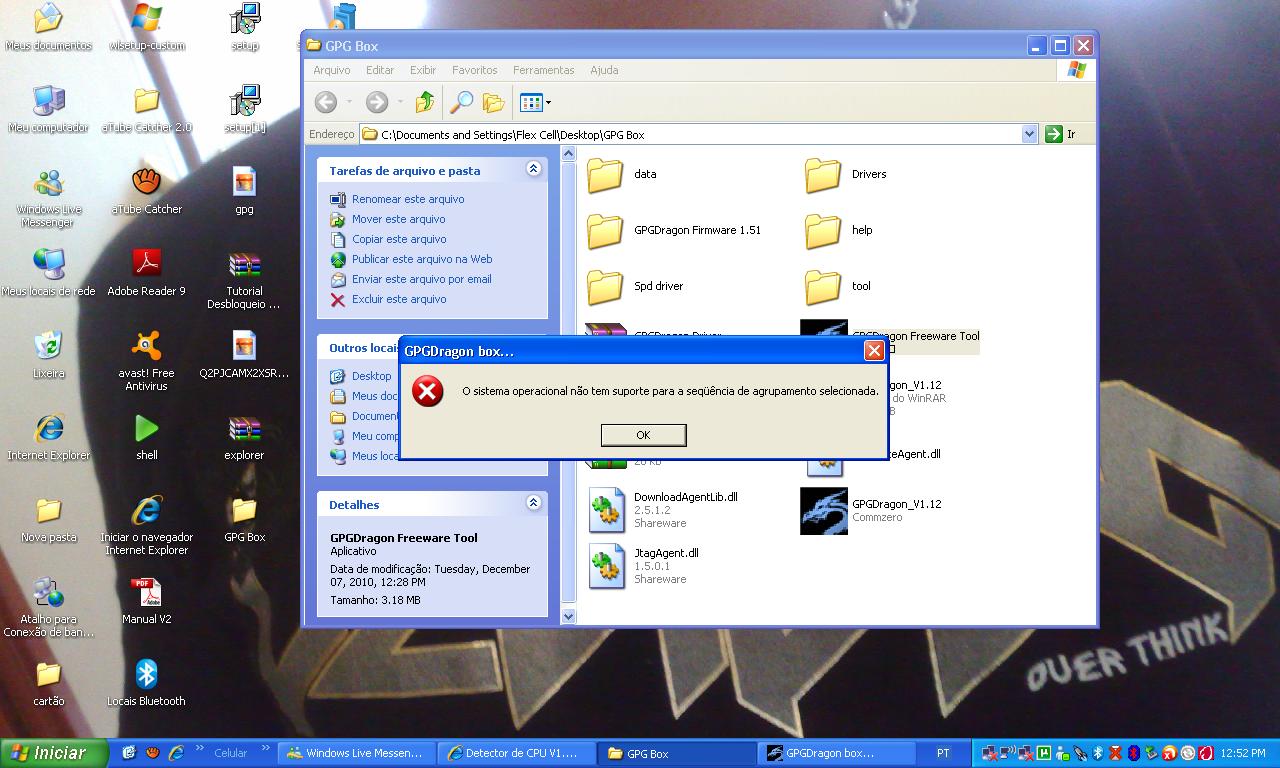Open the Iniciar start menu
The height and width of the screenshot is (768, 1280).
tap(54, 753)
